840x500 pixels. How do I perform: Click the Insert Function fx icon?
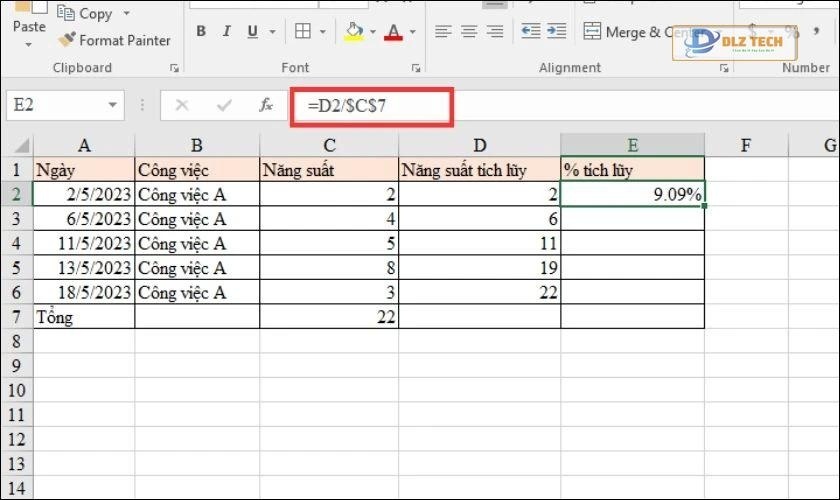click(266, 105)
